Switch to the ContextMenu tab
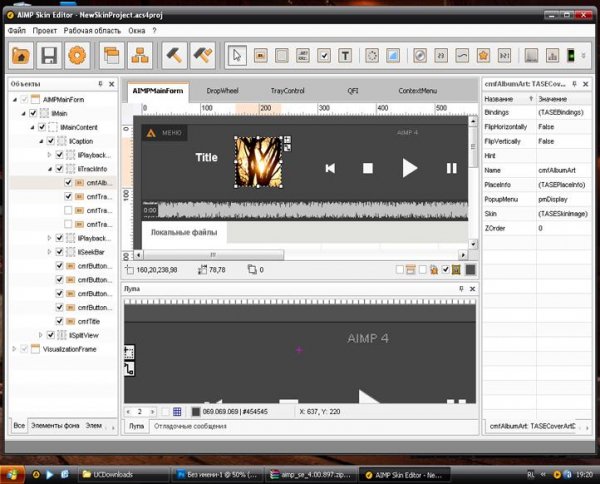This screenshot has width=600, height=484. click(417, 91)
